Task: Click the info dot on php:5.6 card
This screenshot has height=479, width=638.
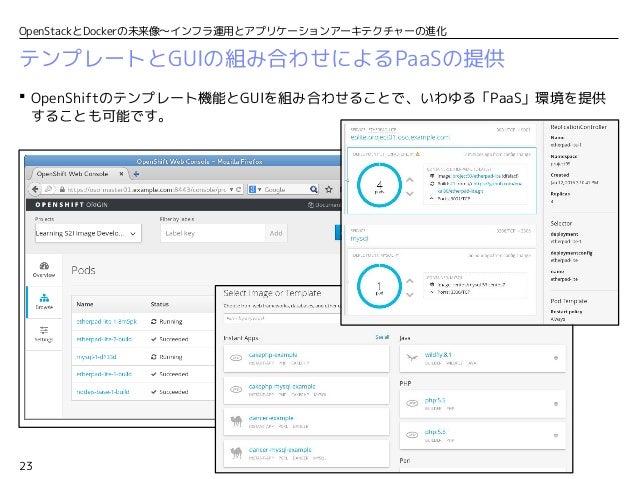Action: (x=556, y=435)
